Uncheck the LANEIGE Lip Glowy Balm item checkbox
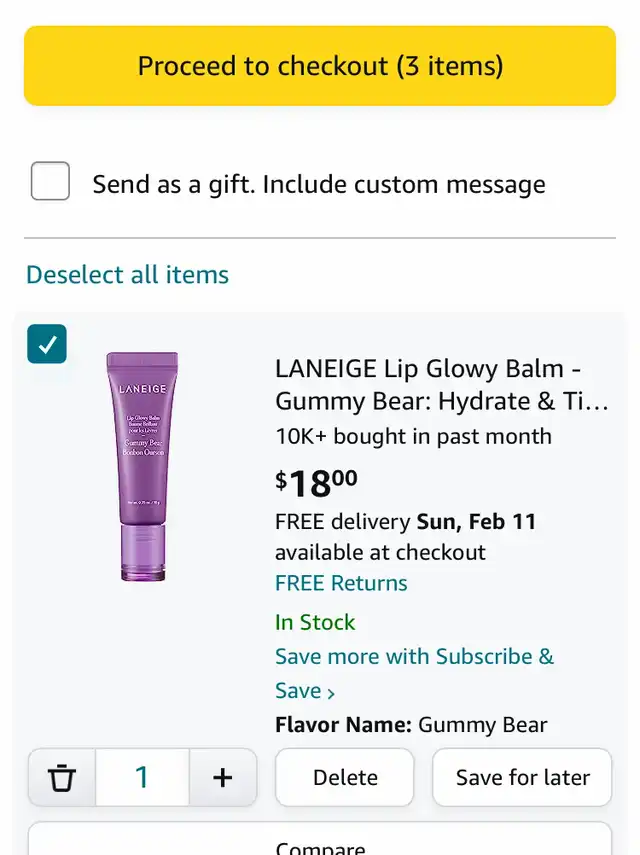Image resolution: width=640 pixels, height=855 pixels. [47, 344]
